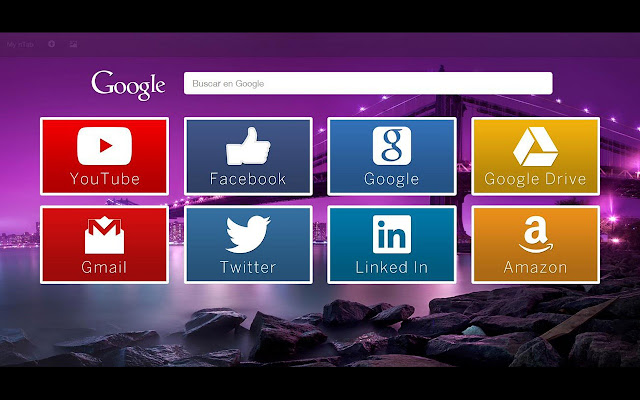Open the Google Drive tile
This screenshot has height=400, width=640.
[x=536, y=156]
